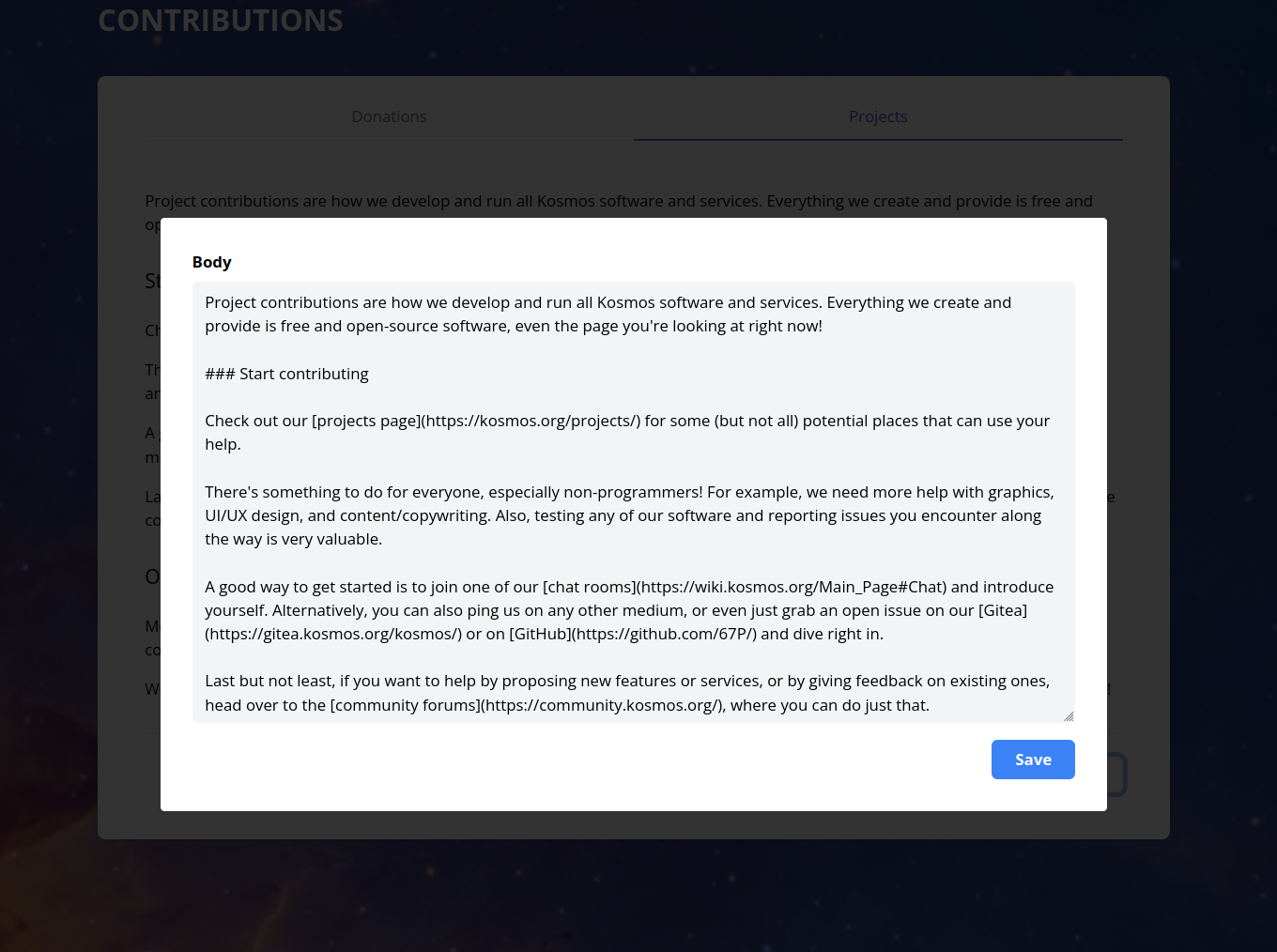Click the dimmed intro paragraph above the dialog

(618, 201)
